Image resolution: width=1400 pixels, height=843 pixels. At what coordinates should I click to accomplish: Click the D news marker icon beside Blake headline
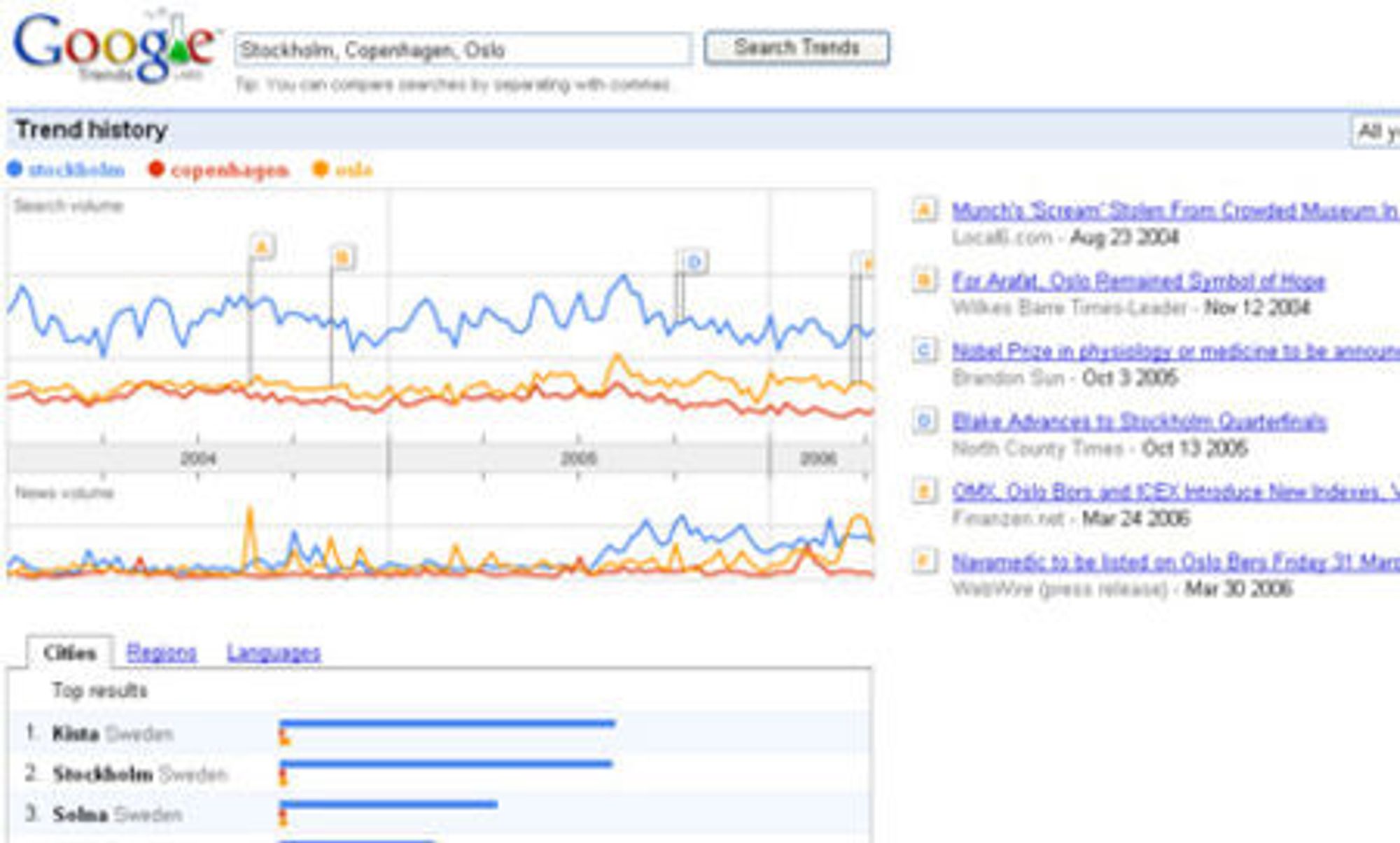tap(924, 421)
